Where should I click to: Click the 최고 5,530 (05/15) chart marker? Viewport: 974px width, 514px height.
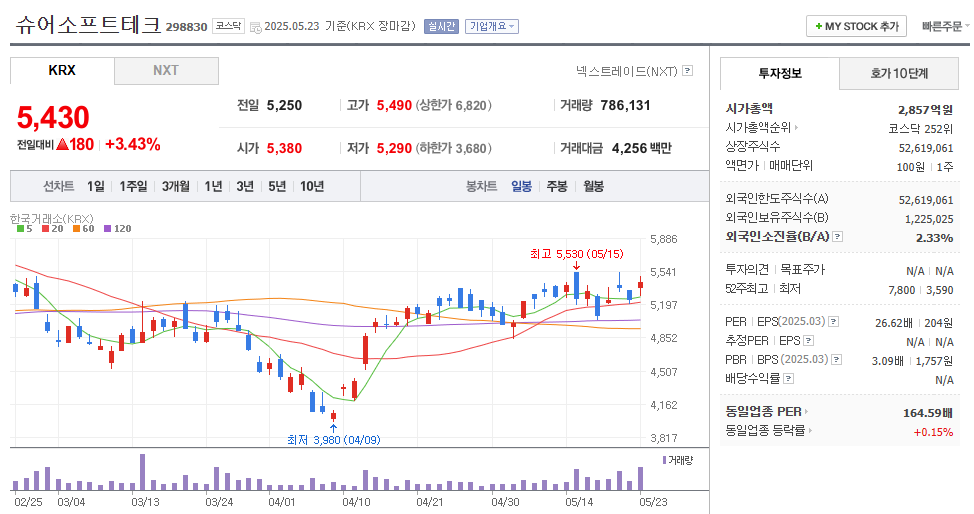coord(576,254)
